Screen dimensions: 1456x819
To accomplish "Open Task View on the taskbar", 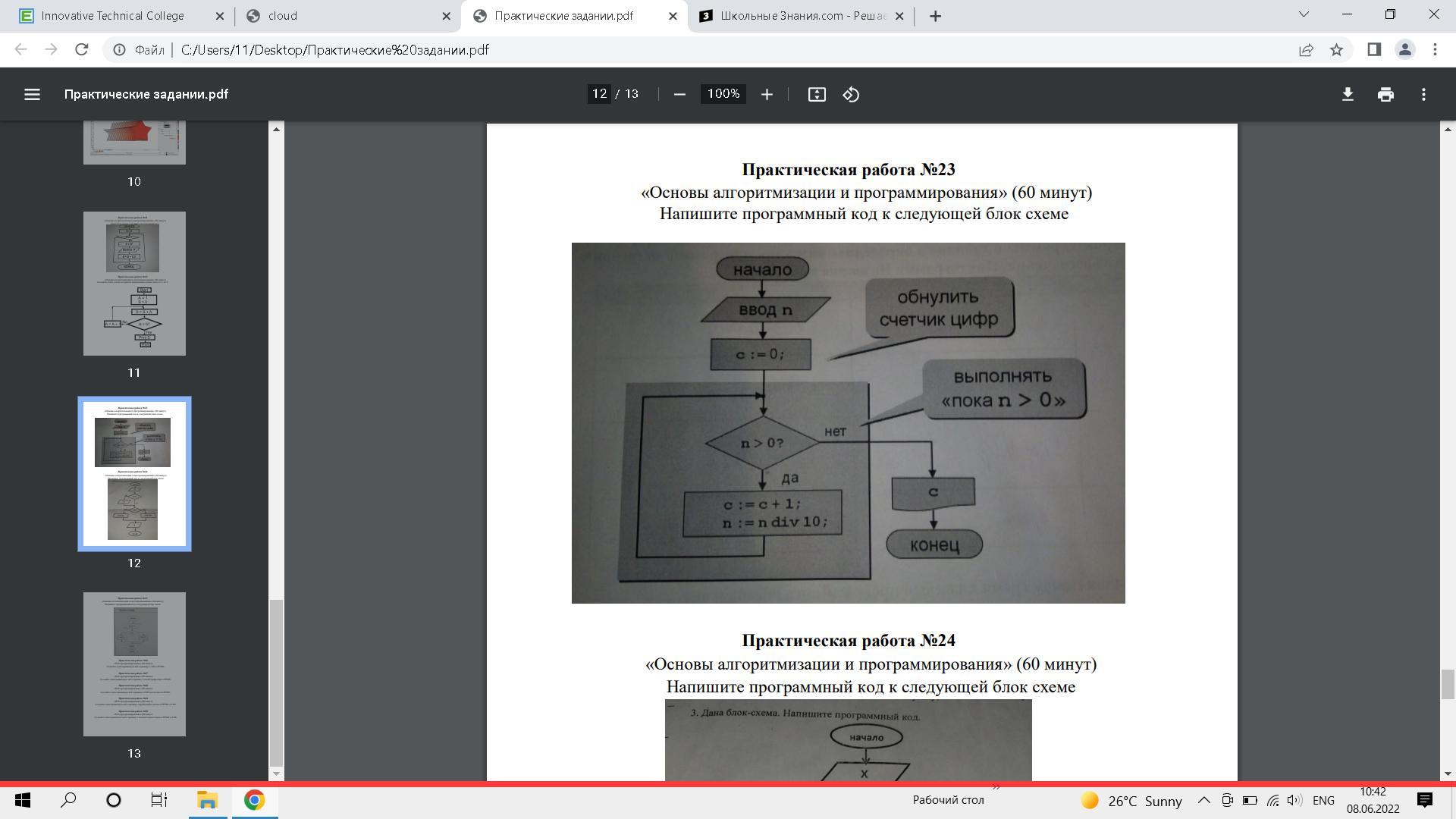I will point(158,800).
